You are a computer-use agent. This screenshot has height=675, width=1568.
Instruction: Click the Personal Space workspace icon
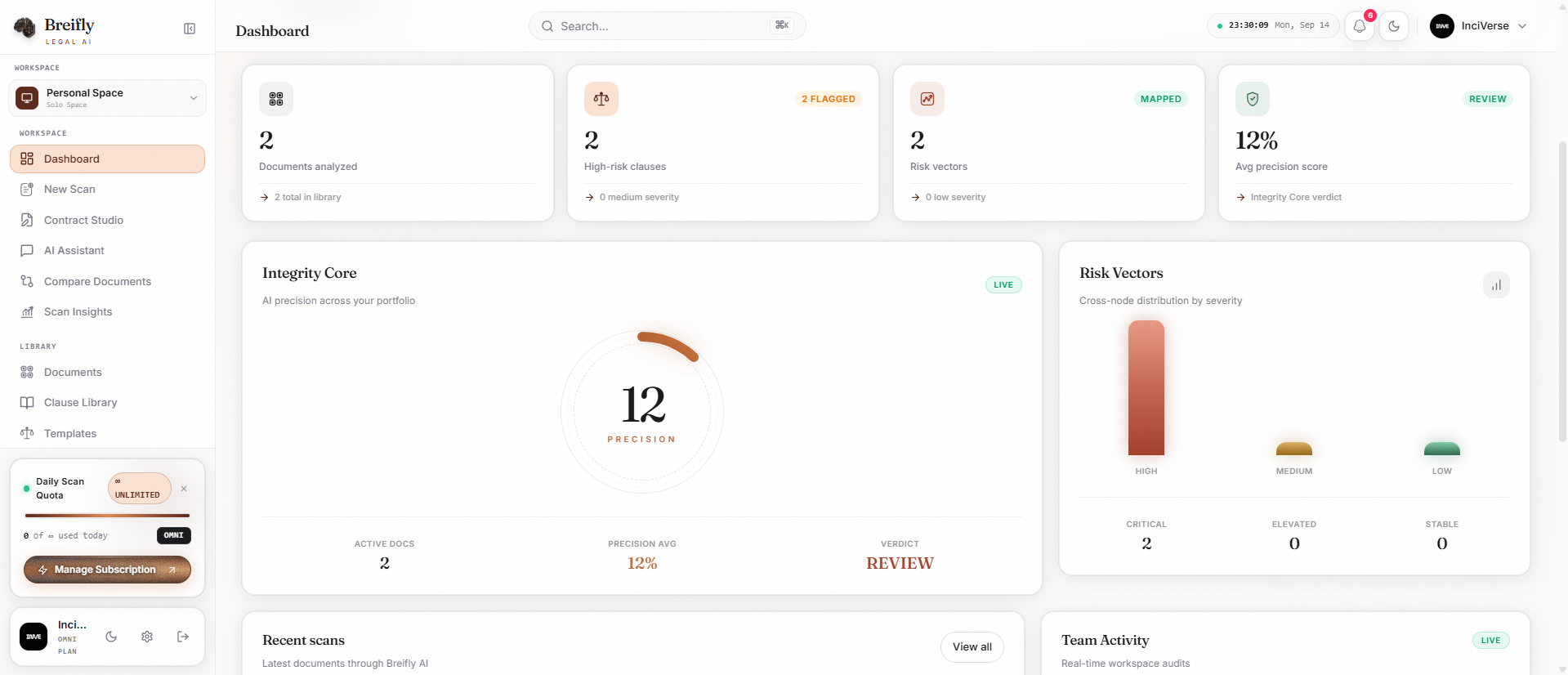click(27, 98)
